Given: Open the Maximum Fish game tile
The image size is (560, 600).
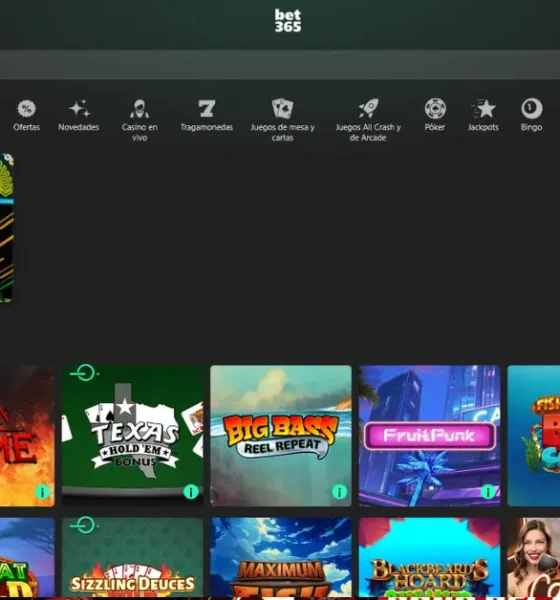Looking at the screenshot, I should tap(281, 558).
